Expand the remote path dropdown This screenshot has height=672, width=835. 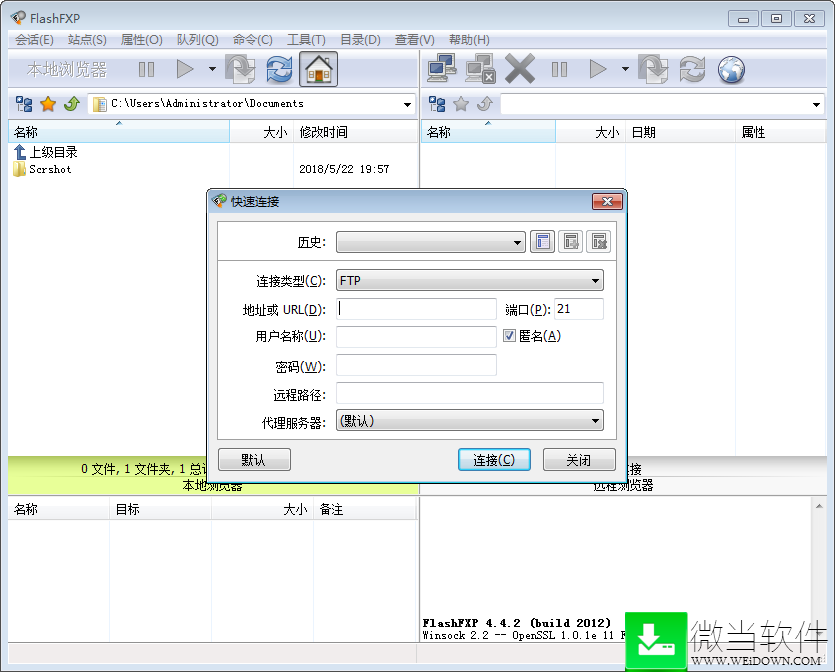(816, 104)
